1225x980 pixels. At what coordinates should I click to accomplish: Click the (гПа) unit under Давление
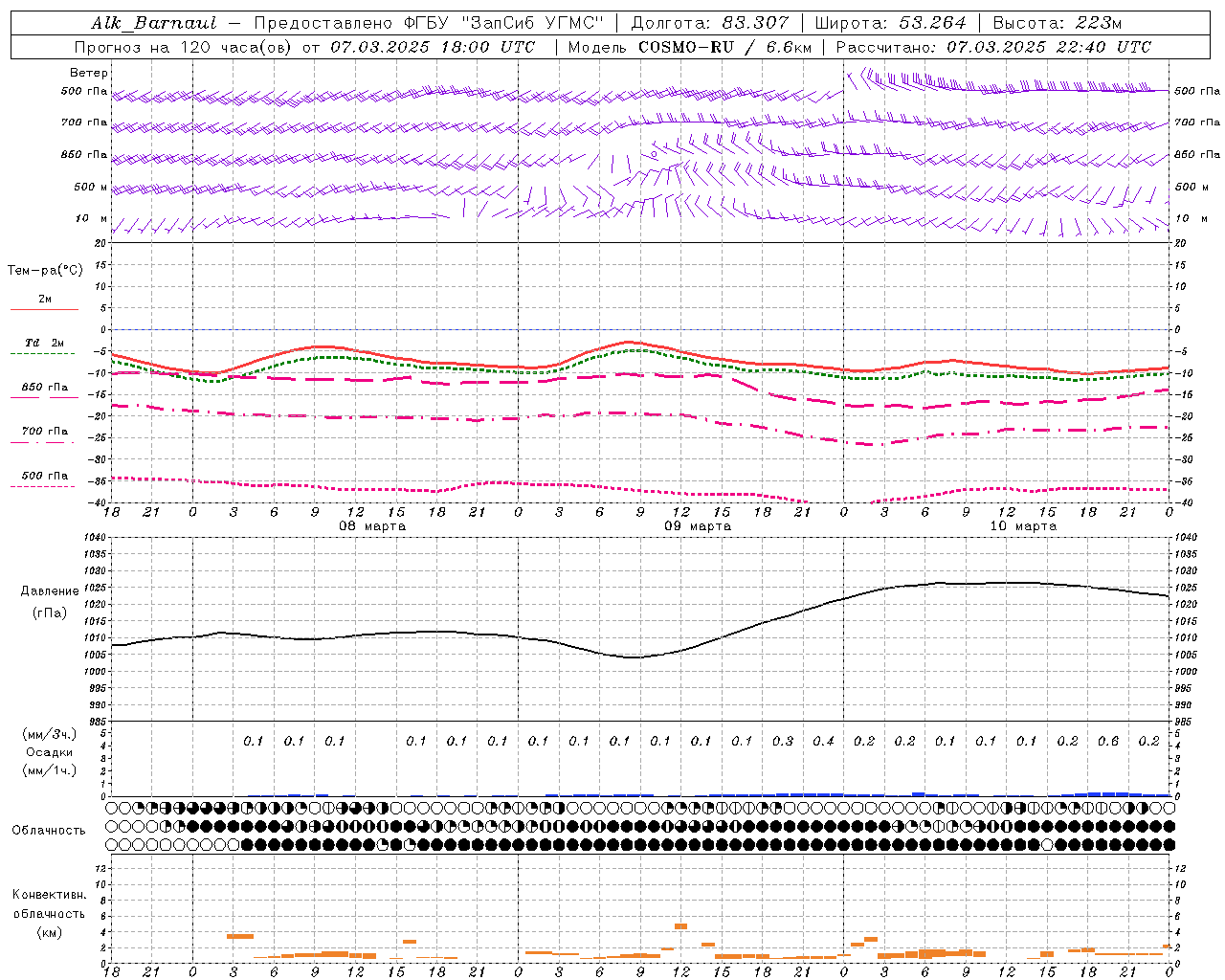pyautogui.click(x=49, y=612)
